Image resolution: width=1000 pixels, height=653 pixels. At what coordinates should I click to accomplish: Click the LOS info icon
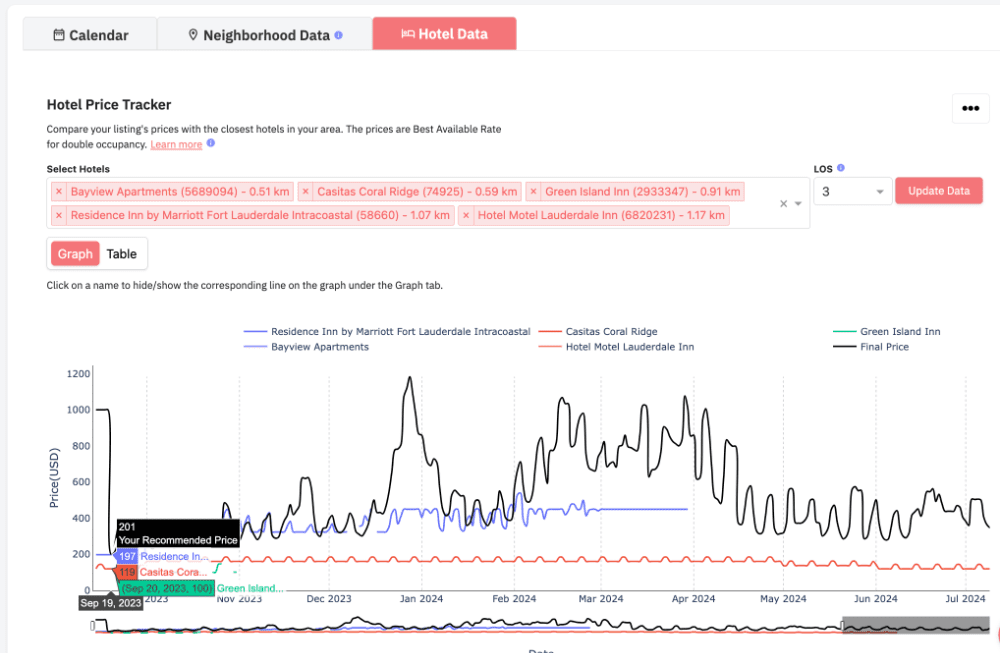(x=841, y=168)
